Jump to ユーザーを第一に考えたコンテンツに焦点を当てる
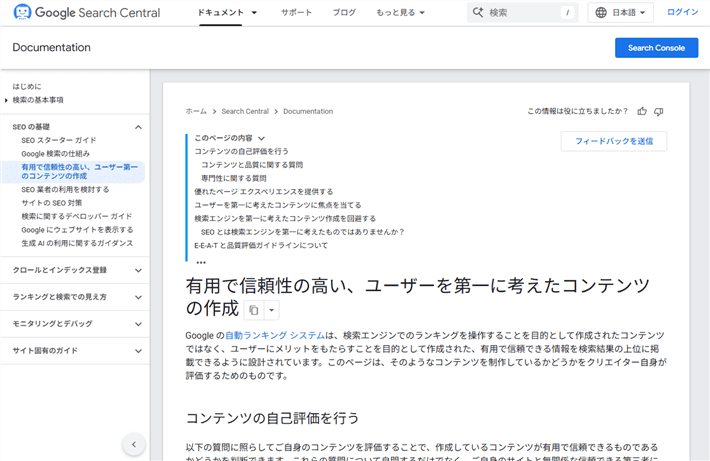 278,205
